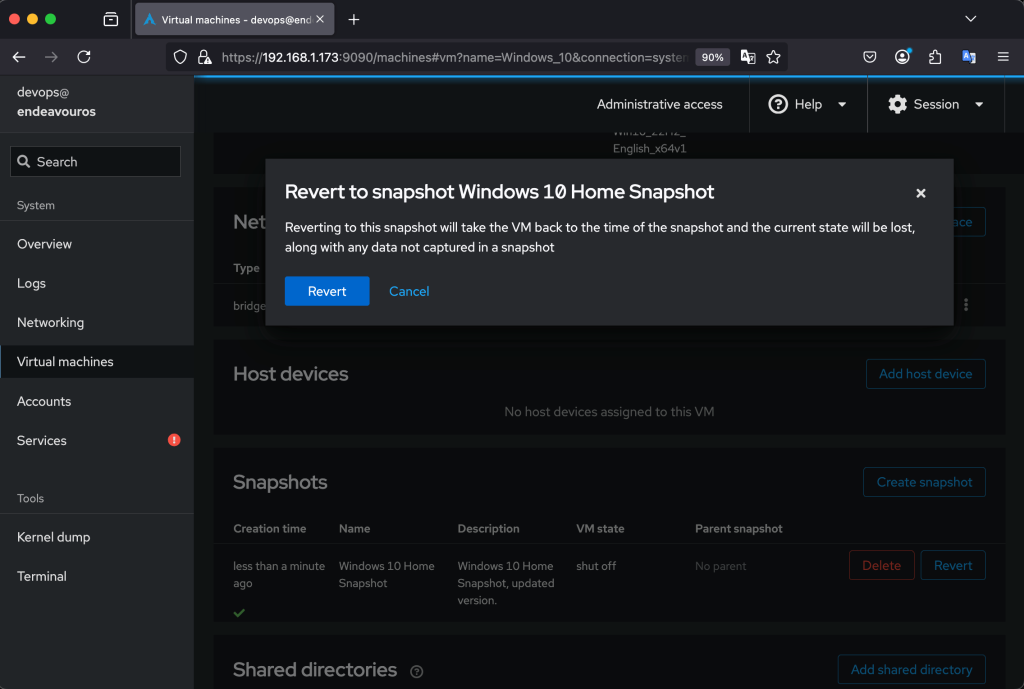This screenshot has height=689, width=1024.
Task: Open the Logs page
Action: pyautogui.click(x=97, y=283)
